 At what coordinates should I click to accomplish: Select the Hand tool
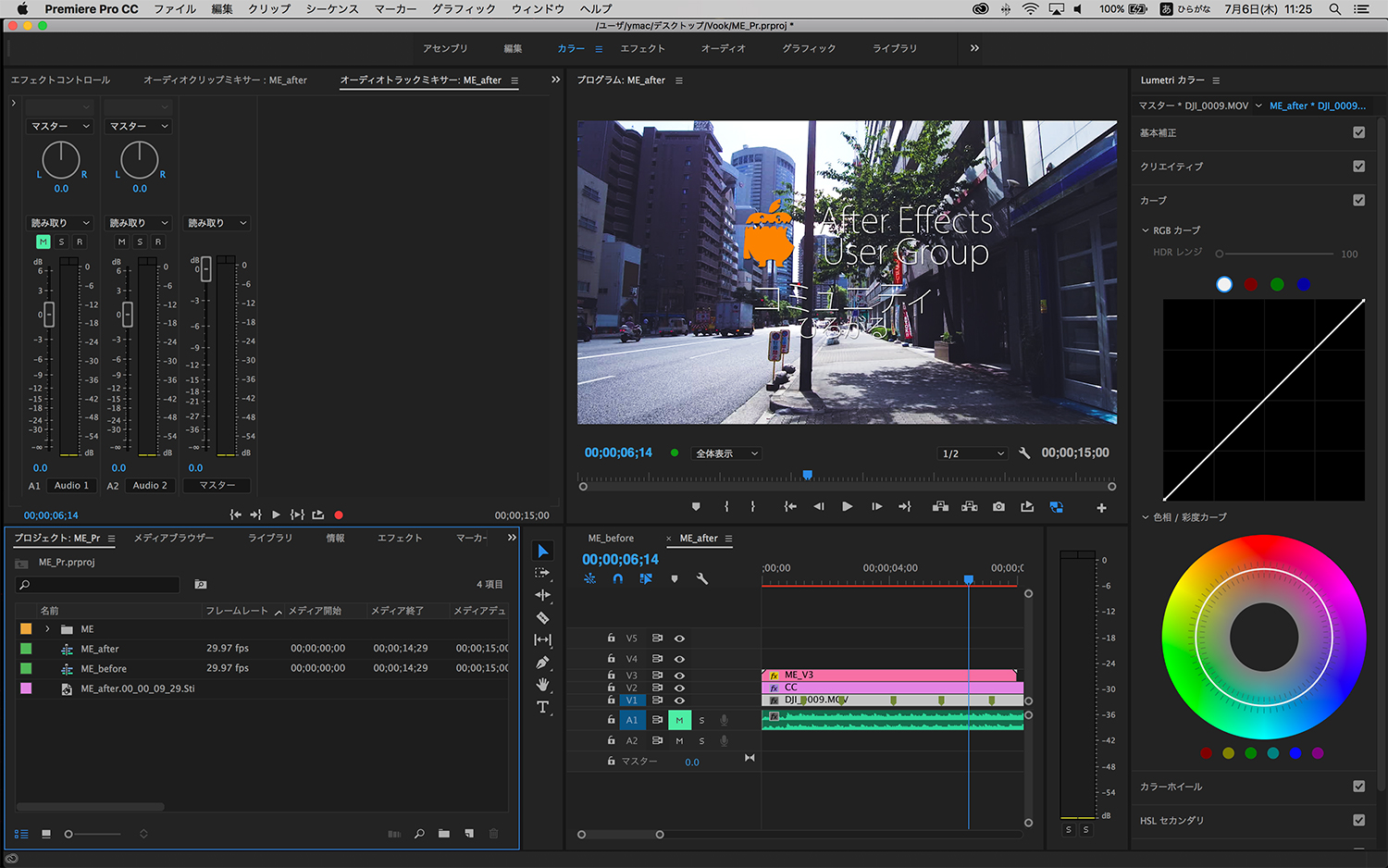[543, 685]
